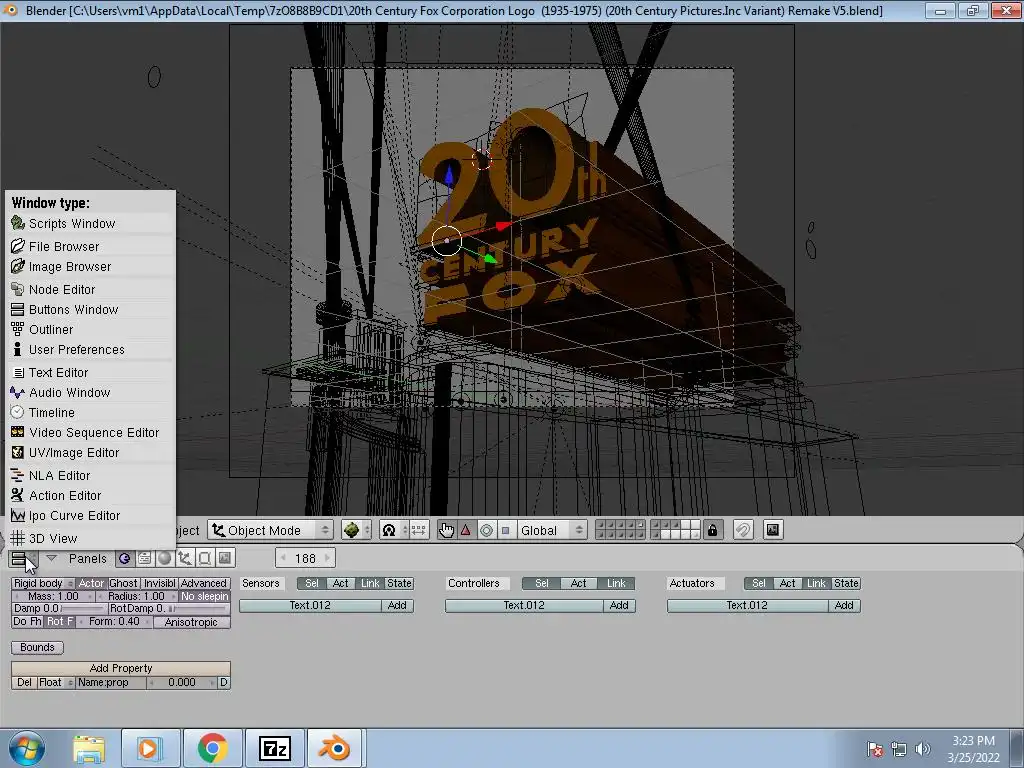Select the Logic context button
This screenshot has width=1024, height=768.
click(124, 558)
